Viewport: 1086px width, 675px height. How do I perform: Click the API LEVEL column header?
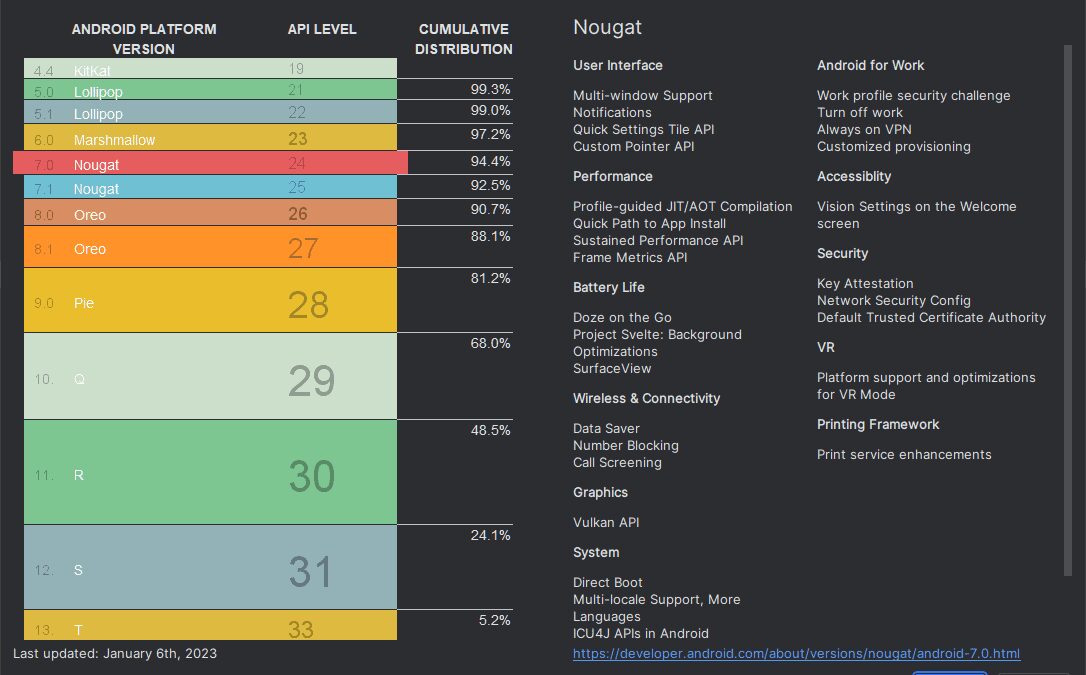pos(322,29)
